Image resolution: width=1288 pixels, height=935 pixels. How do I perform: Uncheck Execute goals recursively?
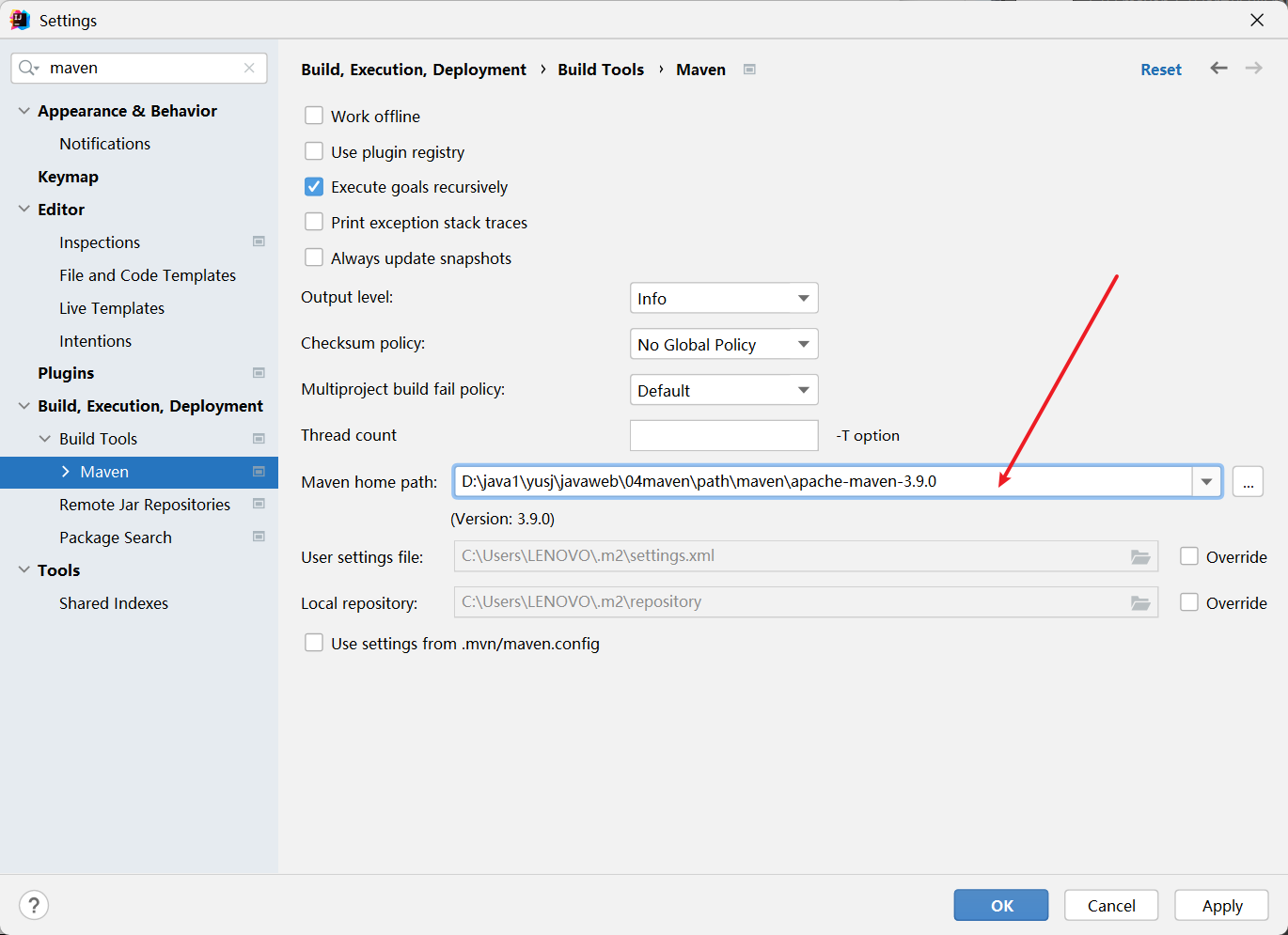click(x=314, y=187)
